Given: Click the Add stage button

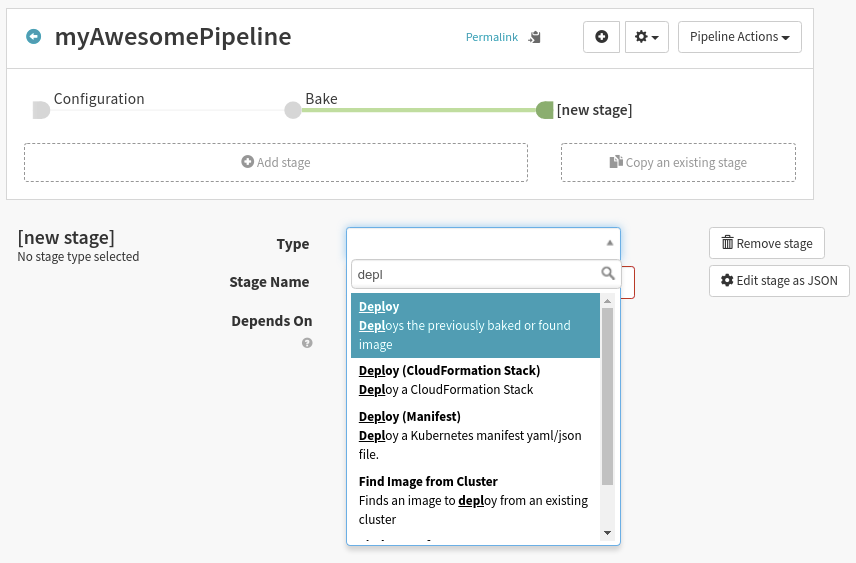Looking at the screenshot, I should coord(276,162).
